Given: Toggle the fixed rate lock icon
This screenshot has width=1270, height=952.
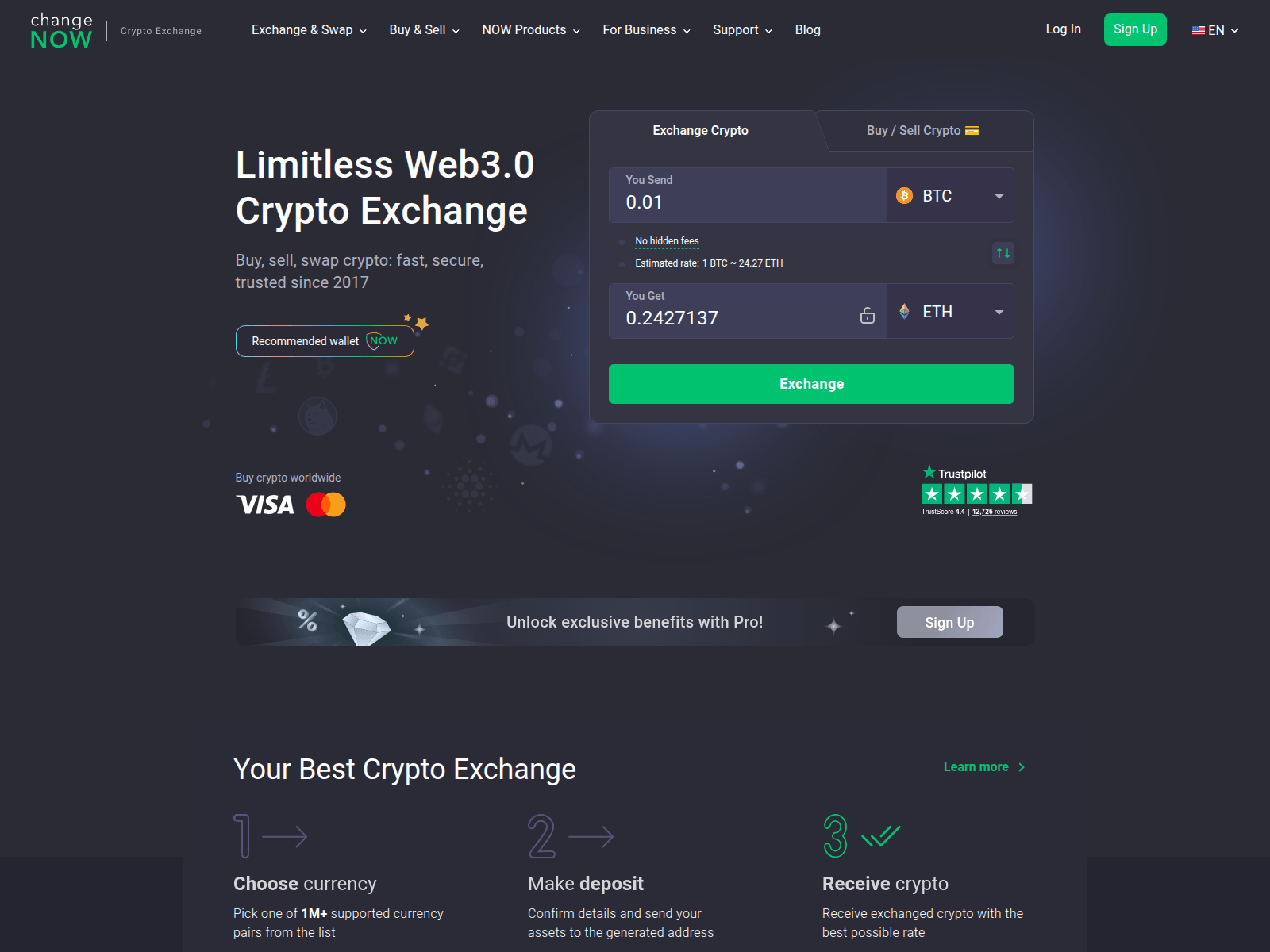Looking at the screenshot, I should (868, 315).
